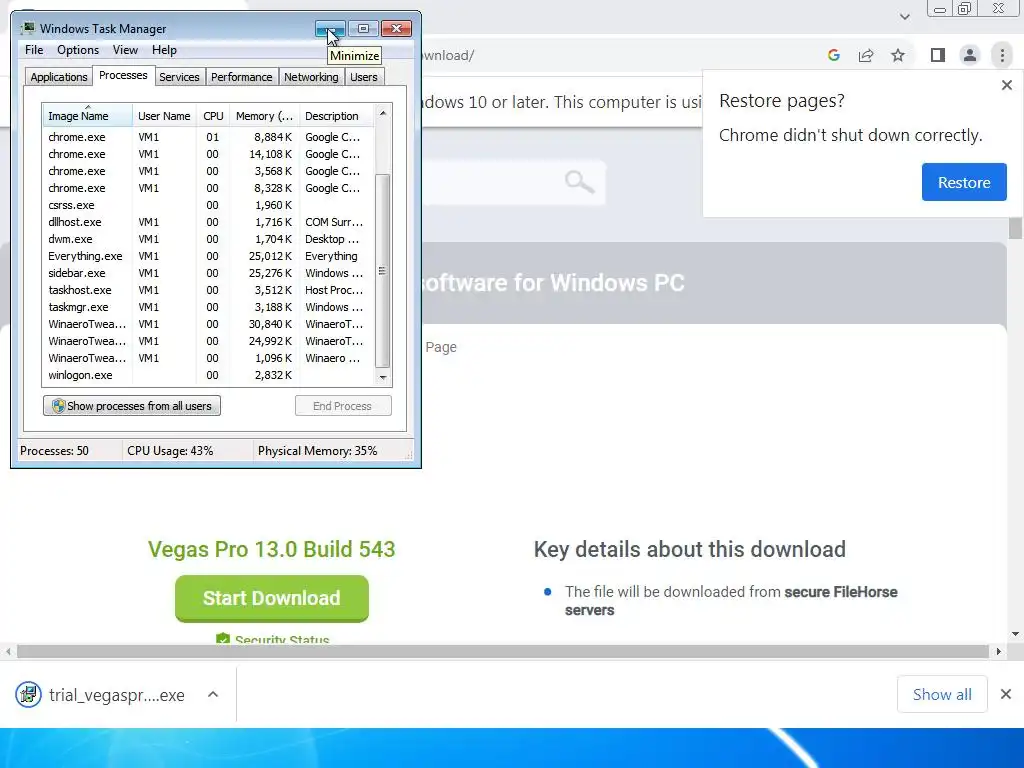1024x768 pixels.
Task: Select the taskmgr.exe process
Action: 208,307
